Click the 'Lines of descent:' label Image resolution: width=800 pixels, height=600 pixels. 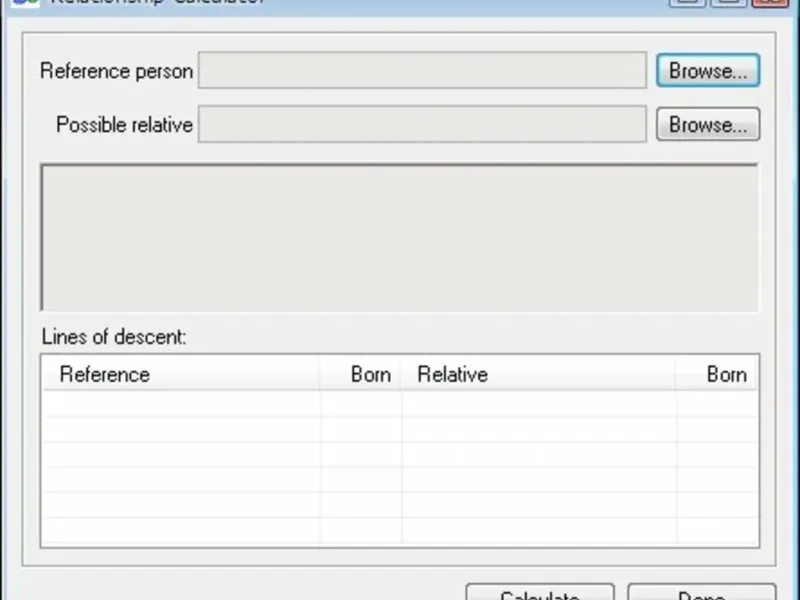coord(114,337)
